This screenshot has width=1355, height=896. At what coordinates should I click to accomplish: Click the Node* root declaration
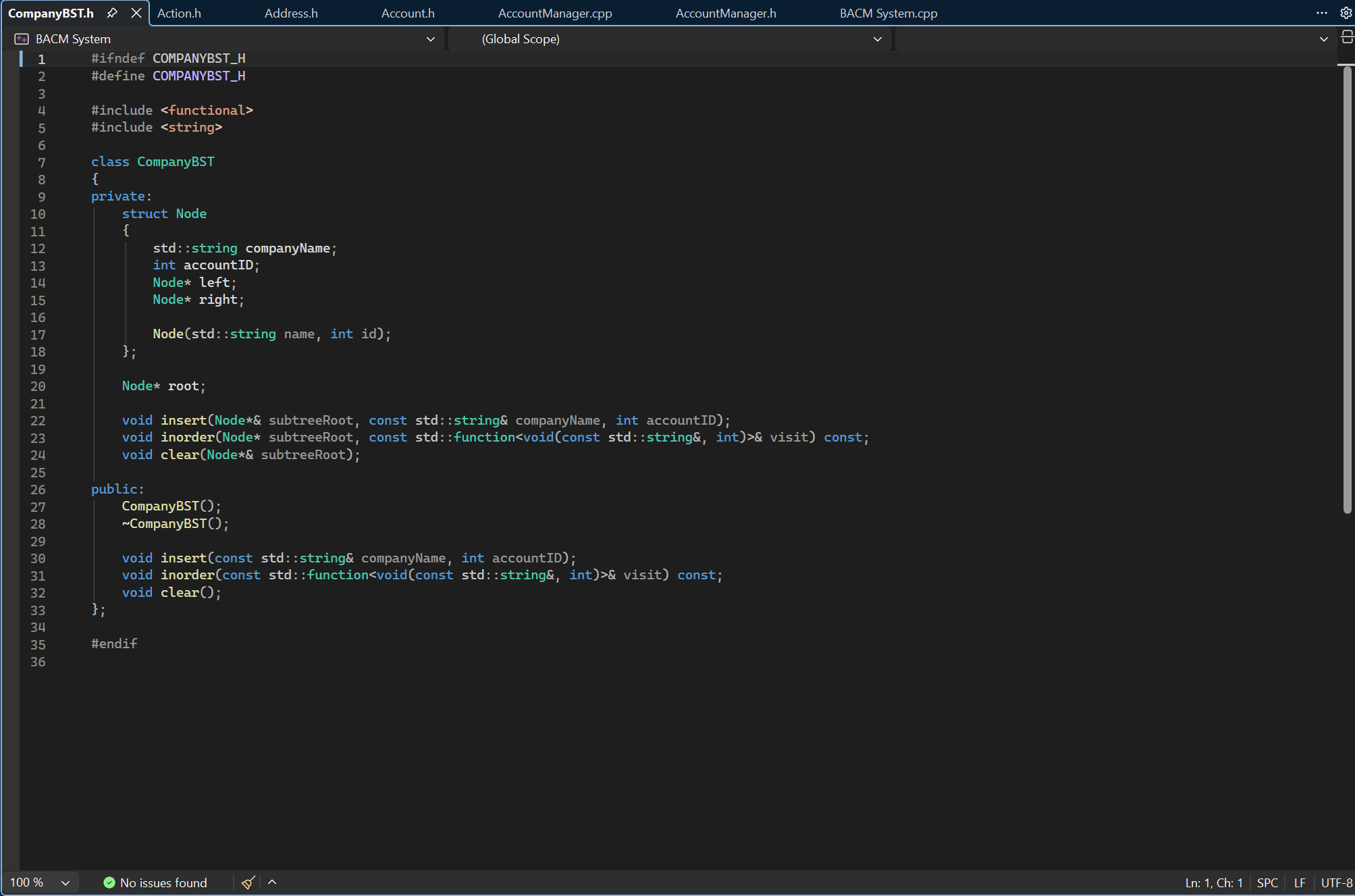tap(163, 386)
